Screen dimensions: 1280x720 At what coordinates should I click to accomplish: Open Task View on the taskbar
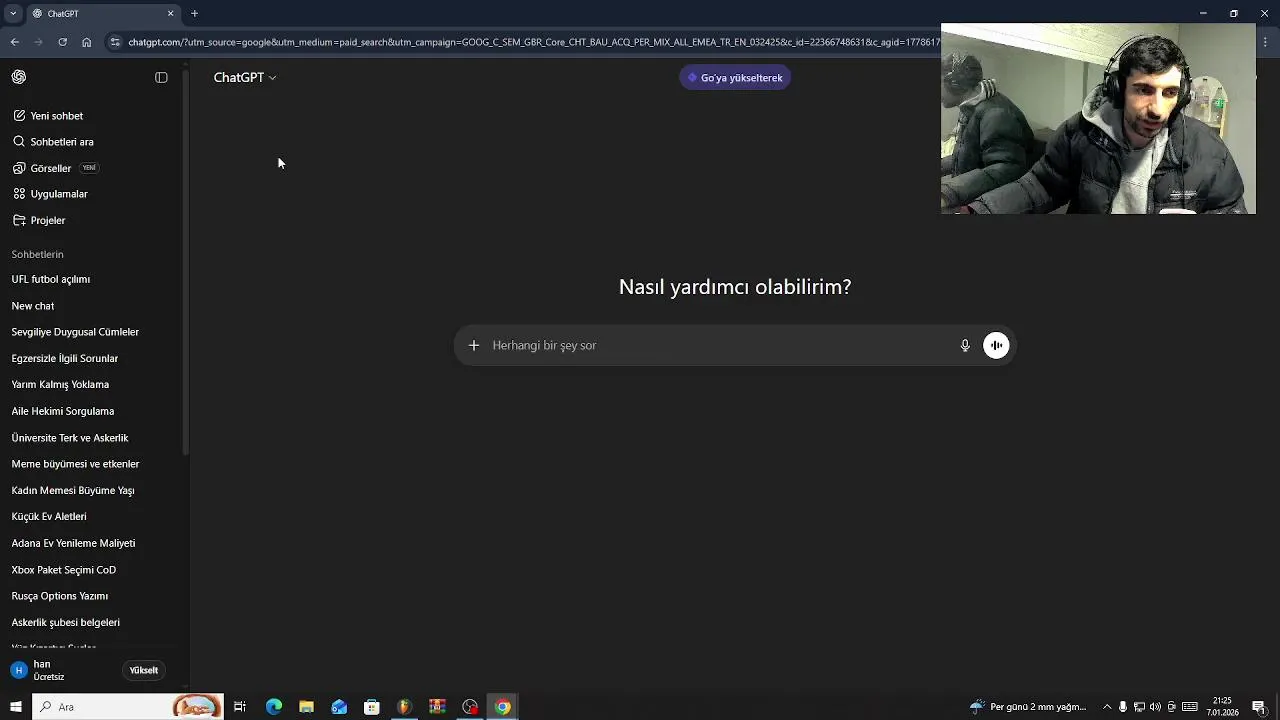(x=240, y=707)
